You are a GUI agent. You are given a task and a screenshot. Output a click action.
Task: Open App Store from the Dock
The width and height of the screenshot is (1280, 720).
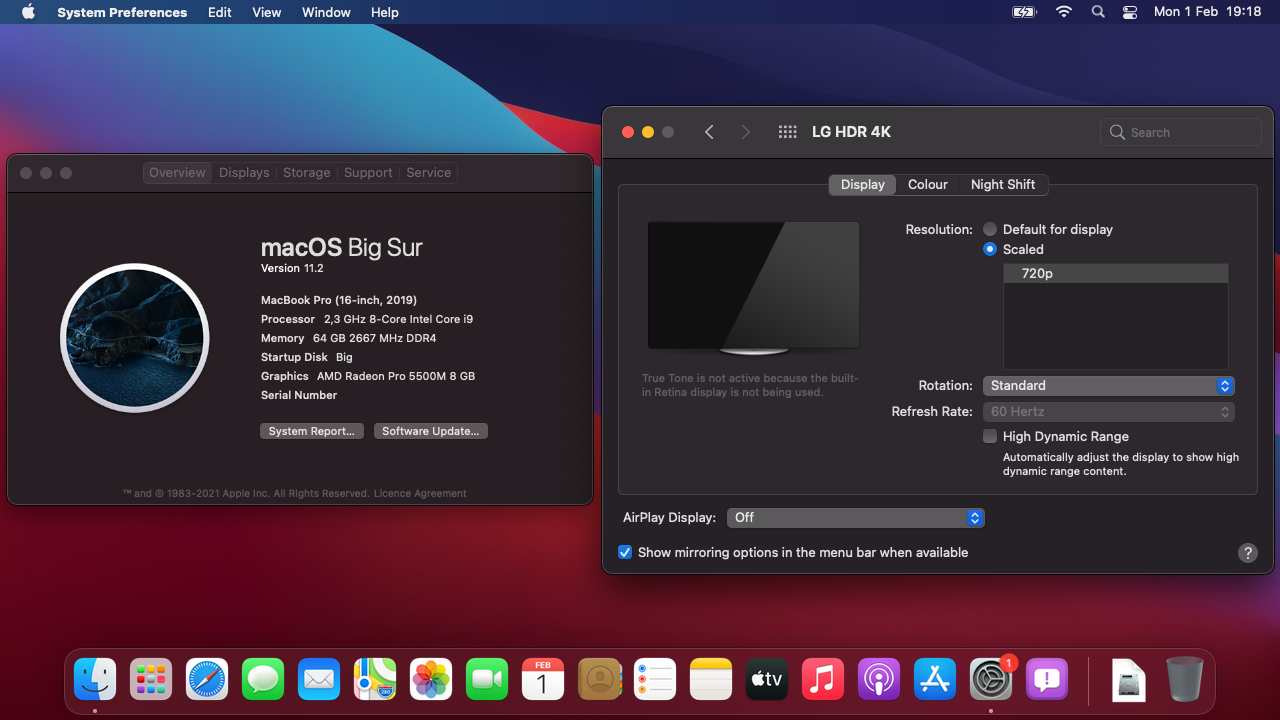[935, 680]
